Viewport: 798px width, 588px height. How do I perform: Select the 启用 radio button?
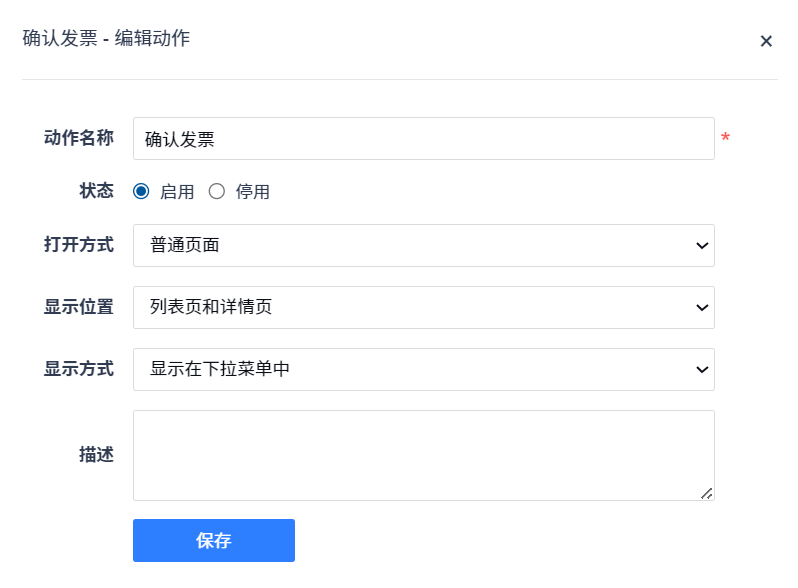click(x=141, y=192)
